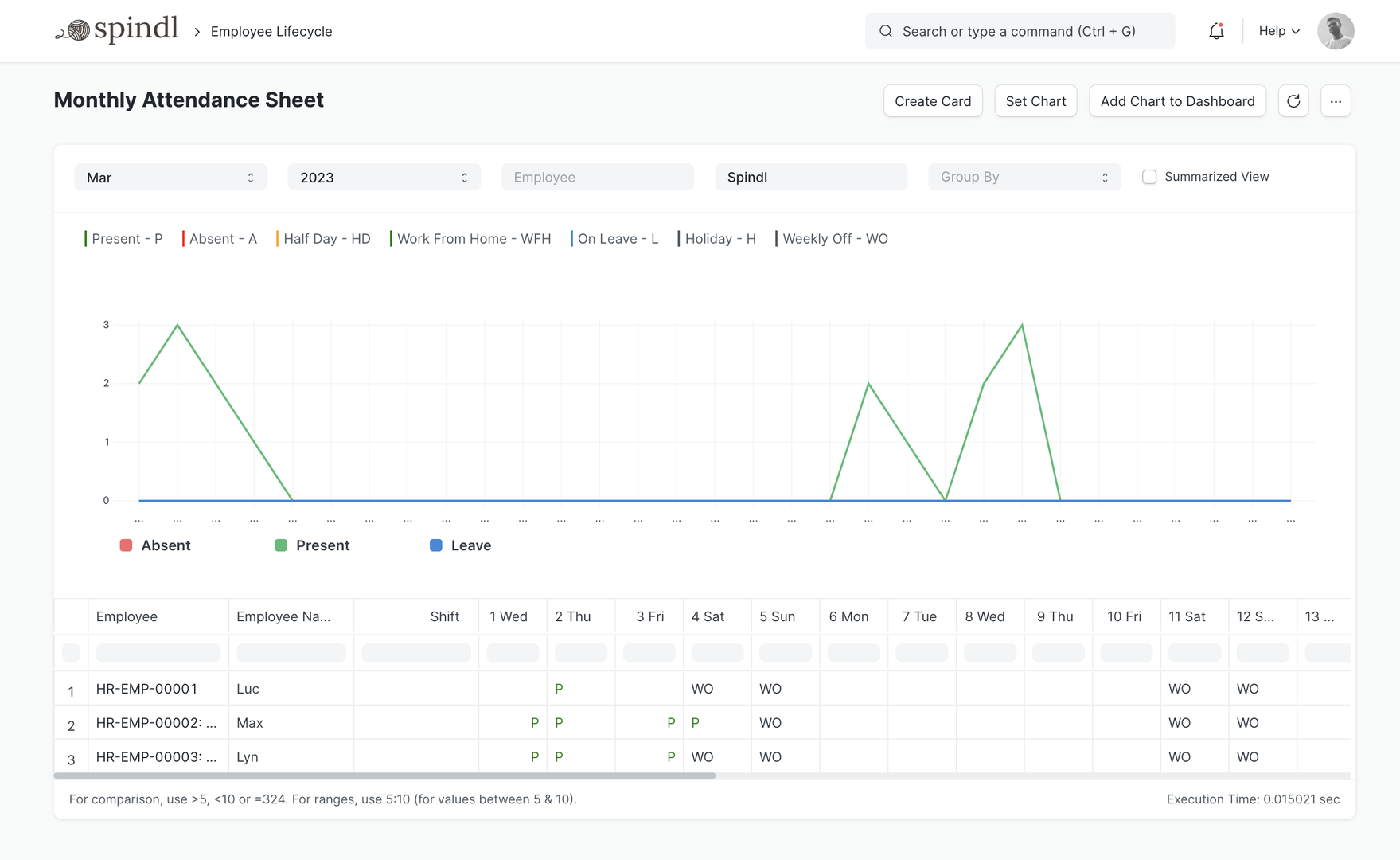Click the notification bell icon
Screen dimensions: 1400x860
(x=1215, y=31)
